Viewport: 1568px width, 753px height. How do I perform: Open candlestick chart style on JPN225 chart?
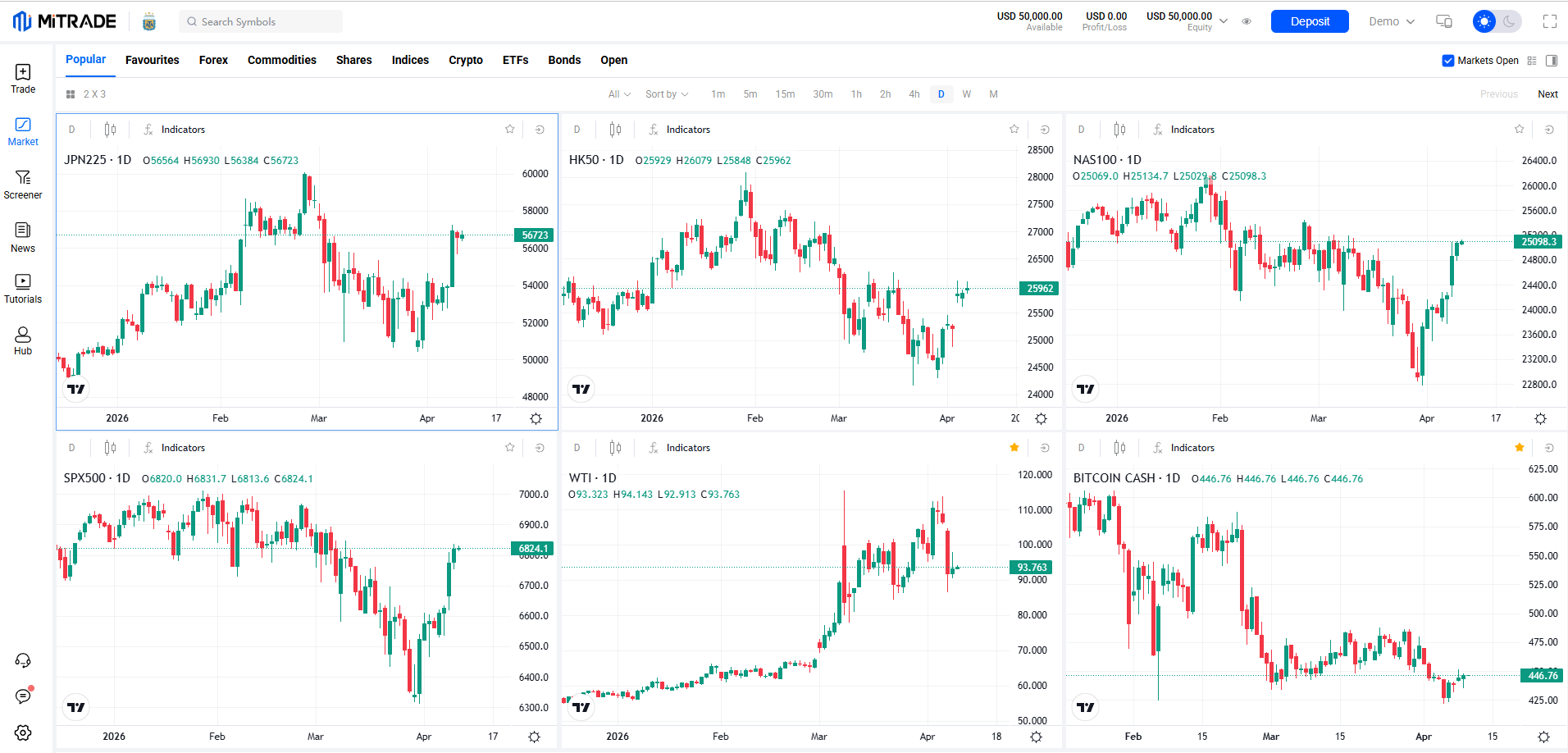[110, 130]
